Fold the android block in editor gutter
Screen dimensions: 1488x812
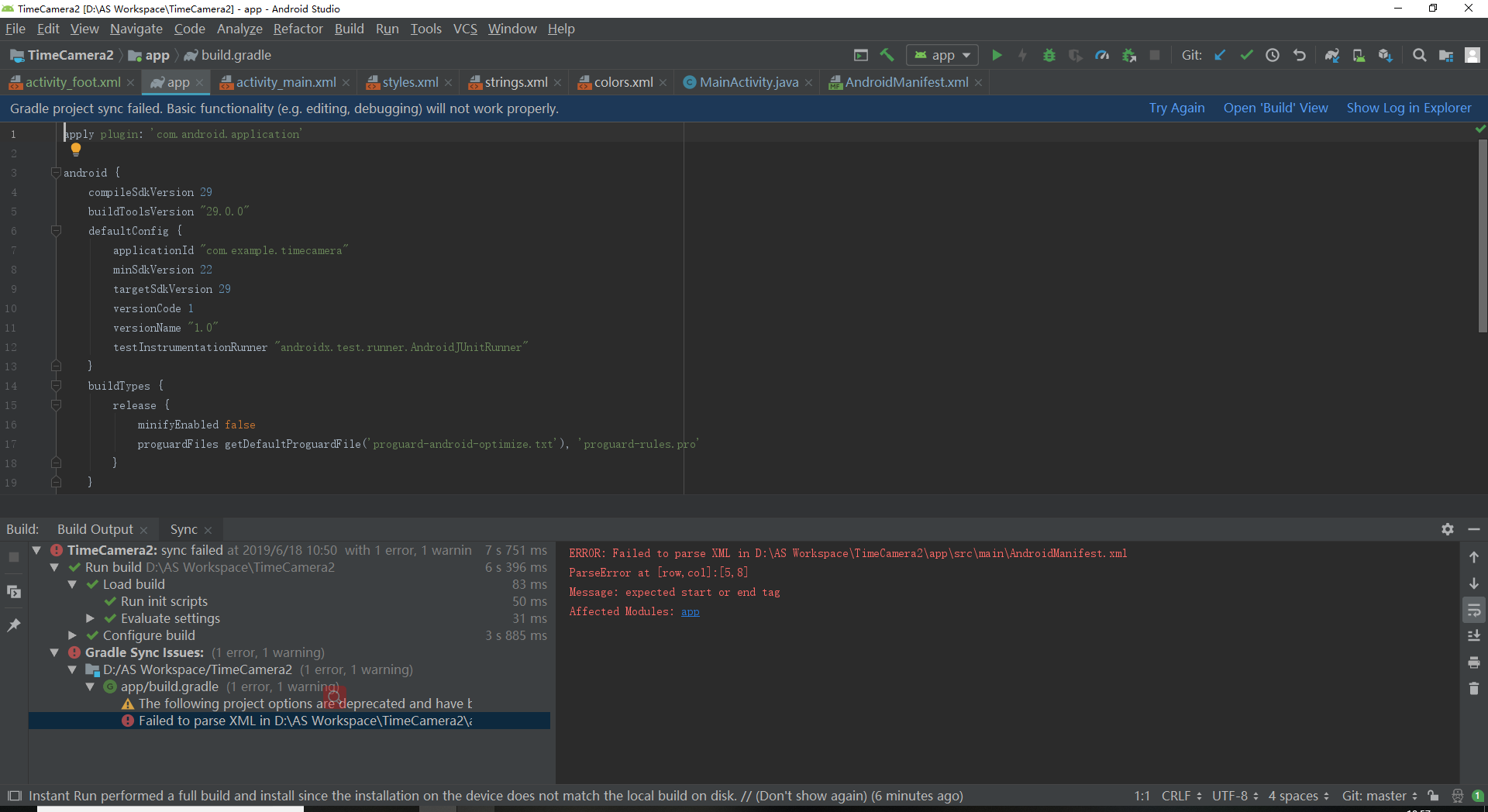click(56, 172)
